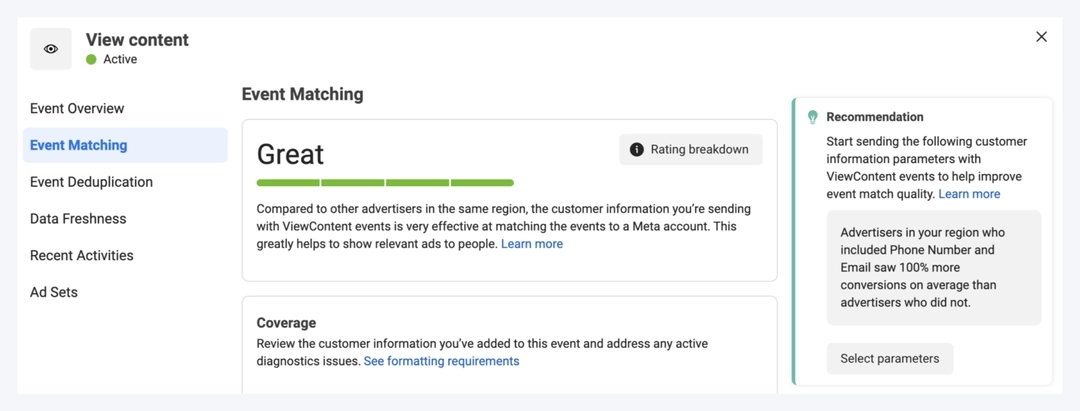Switch to Data Freshness
Image resolution: width=1080 pixels, height=411 pixels.
click(x=78, y=219)
